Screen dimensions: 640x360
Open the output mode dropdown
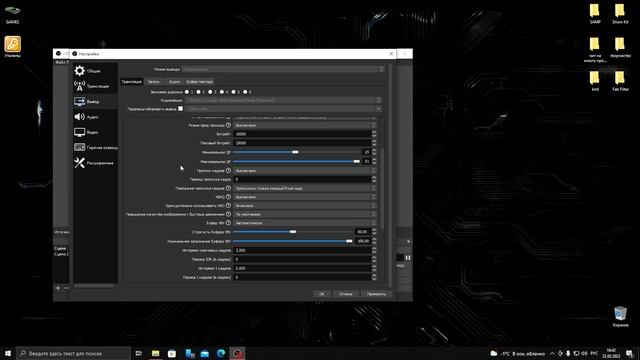click(283, 69)
